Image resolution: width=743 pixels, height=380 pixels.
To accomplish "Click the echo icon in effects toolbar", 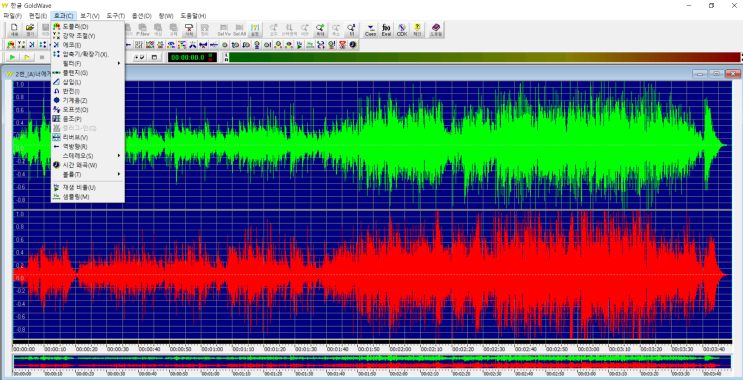I will (32, 45).
